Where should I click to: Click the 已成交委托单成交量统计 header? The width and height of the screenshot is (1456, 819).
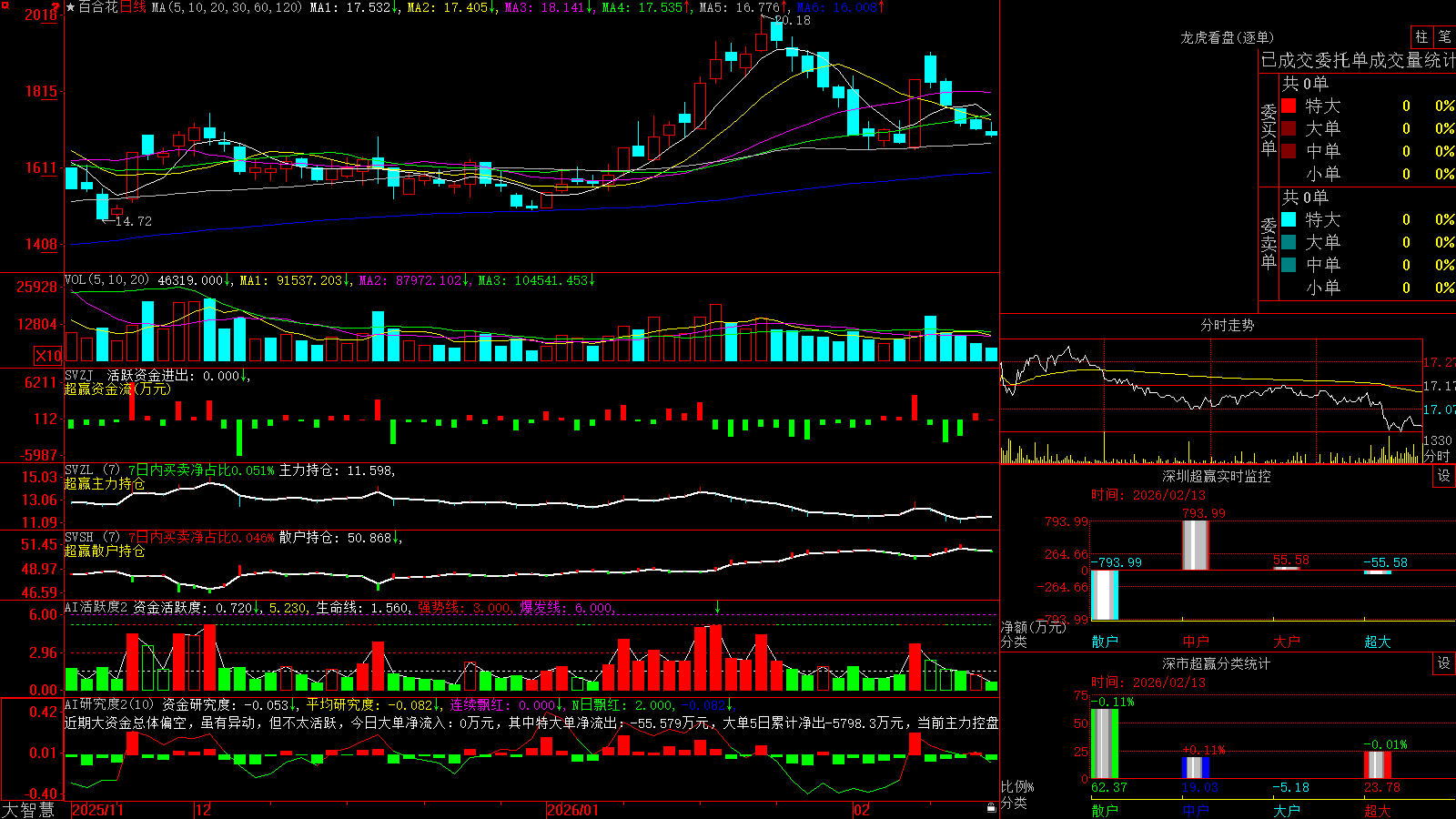(1359, 60)
